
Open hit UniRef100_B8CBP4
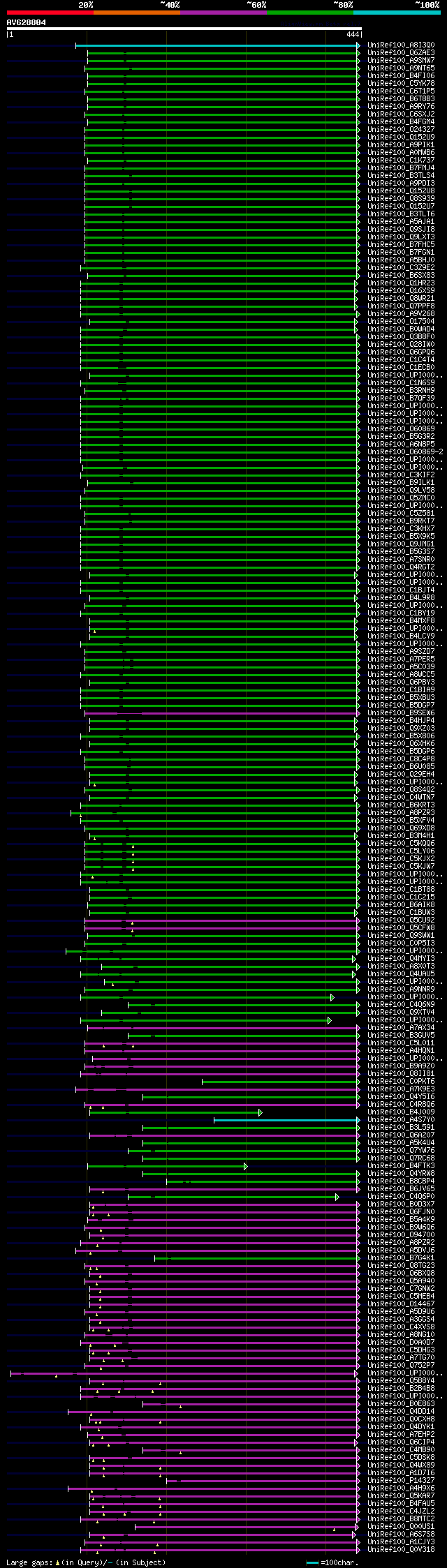click(401, 1181)
